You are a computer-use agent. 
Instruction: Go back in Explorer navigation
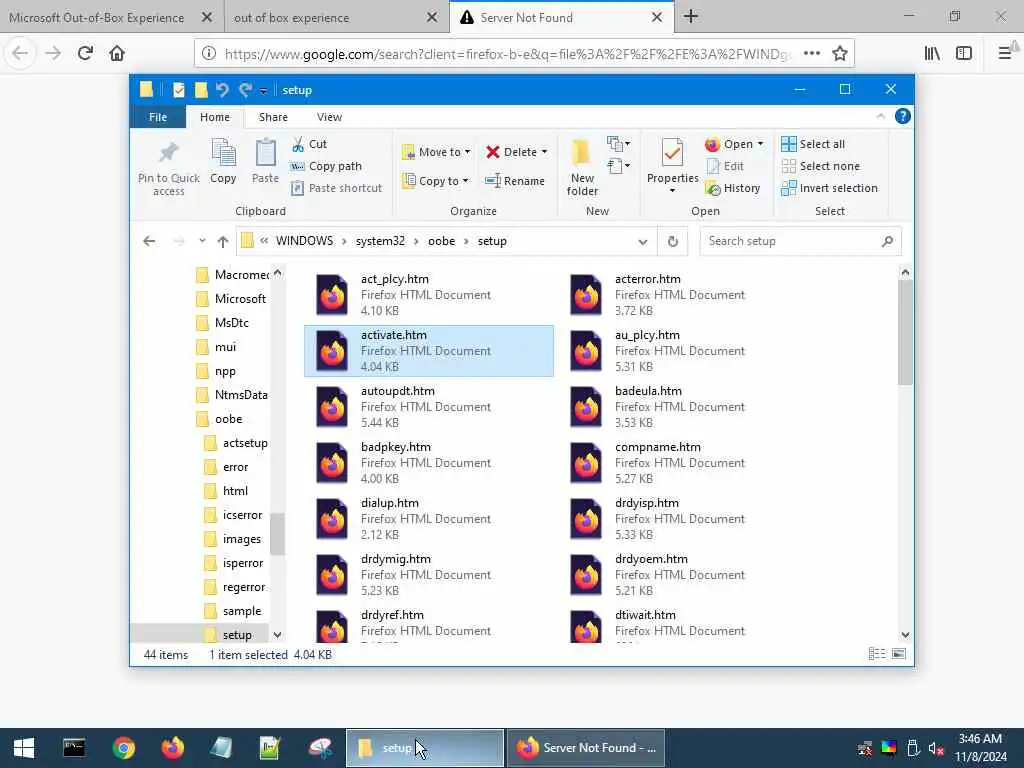(149, 242)
